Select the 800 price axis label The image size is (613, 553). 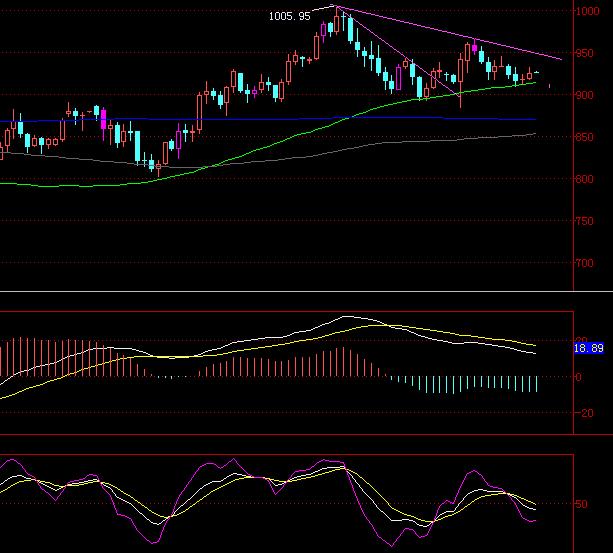(585, 179)
